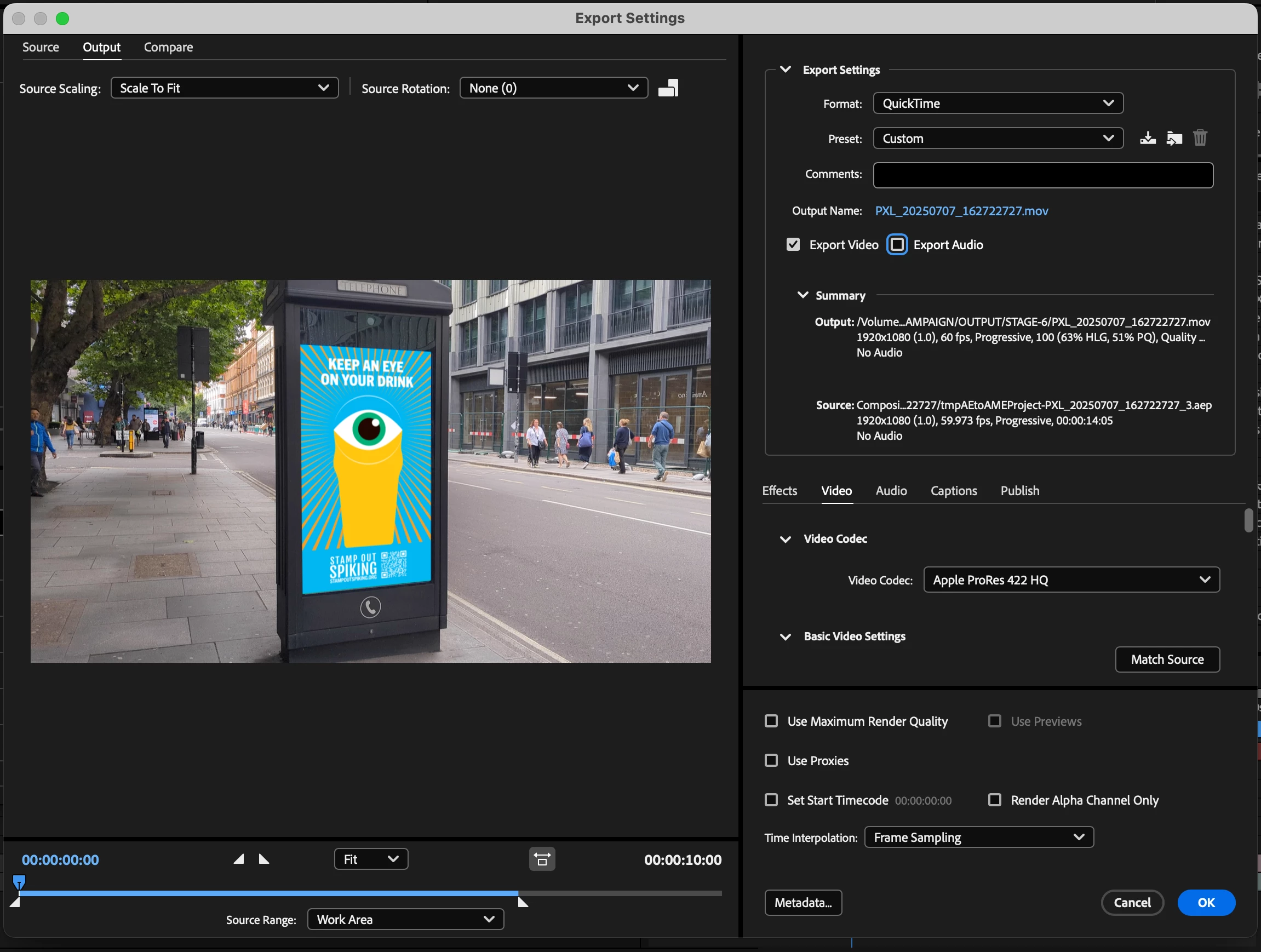This screenshot has width=1261, height=952.
Task: Click the Save Preset icon
Action: (1148, 139)
